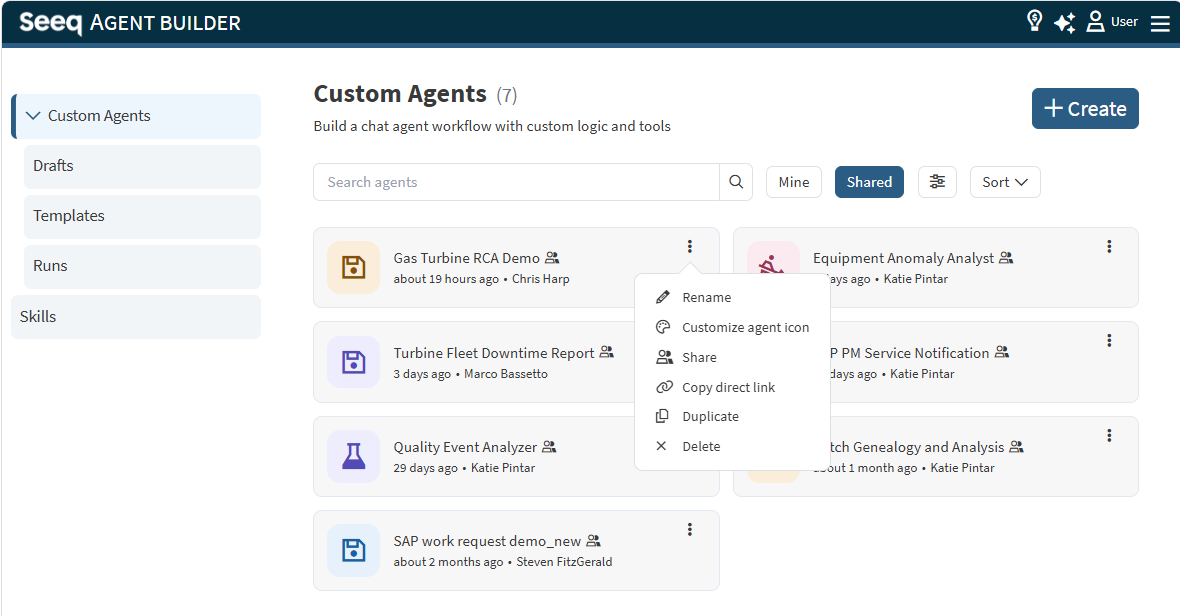Click shared-users icon next to Quality Event Analyzer
1180x616 pixels.
click(x=549, y=447)
